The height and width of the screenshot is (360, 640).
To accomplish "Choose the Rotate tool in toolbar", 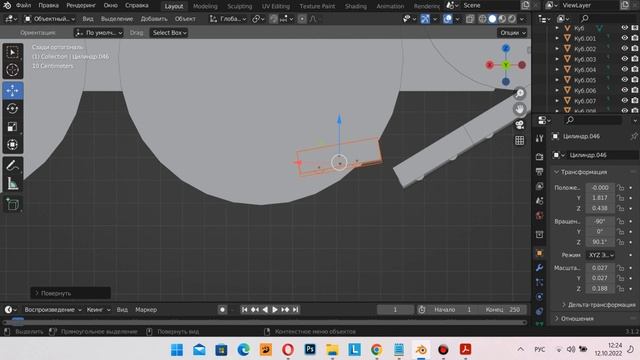I will pos(13,109).
